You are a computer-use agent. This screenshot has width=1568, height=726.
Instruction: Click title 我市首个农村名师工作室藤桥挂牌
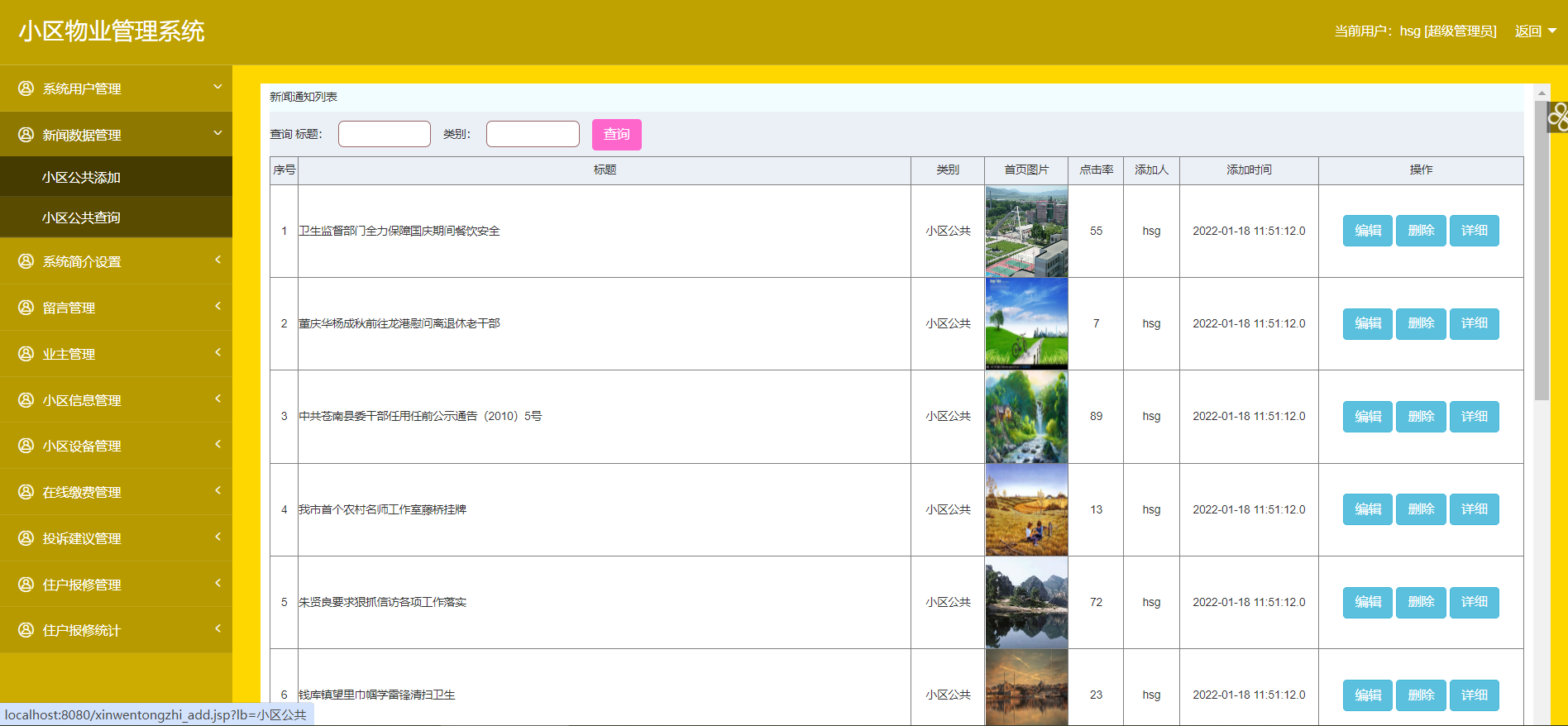[382, 509]
